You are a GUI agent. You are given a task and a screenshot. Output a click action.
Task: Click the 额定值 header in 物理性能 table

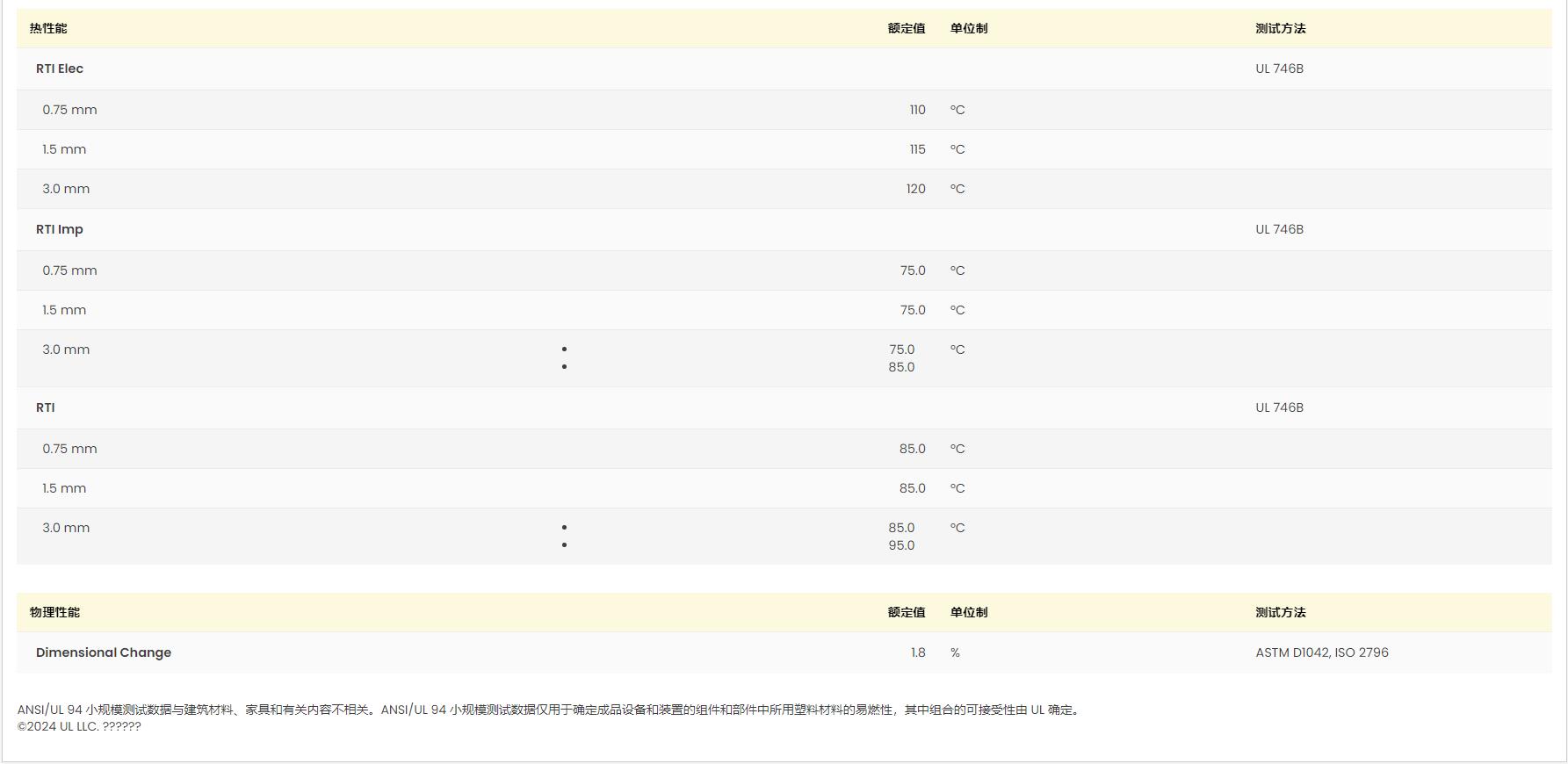(907, 612)
